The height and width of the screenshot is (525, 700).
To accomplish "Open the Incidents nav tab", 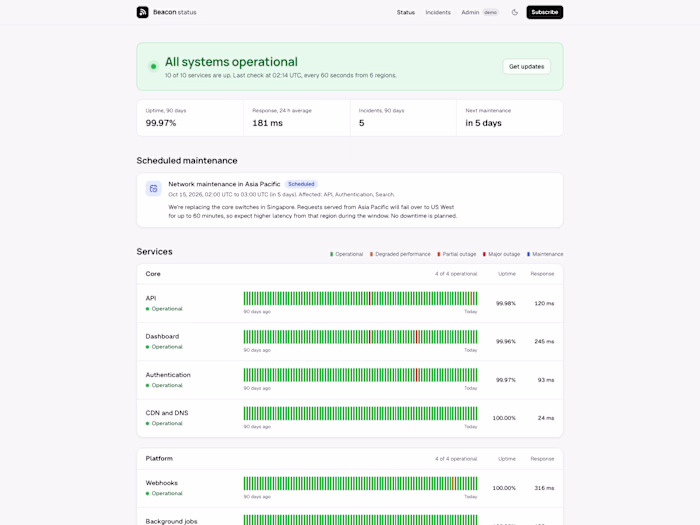I will [438, 12].
